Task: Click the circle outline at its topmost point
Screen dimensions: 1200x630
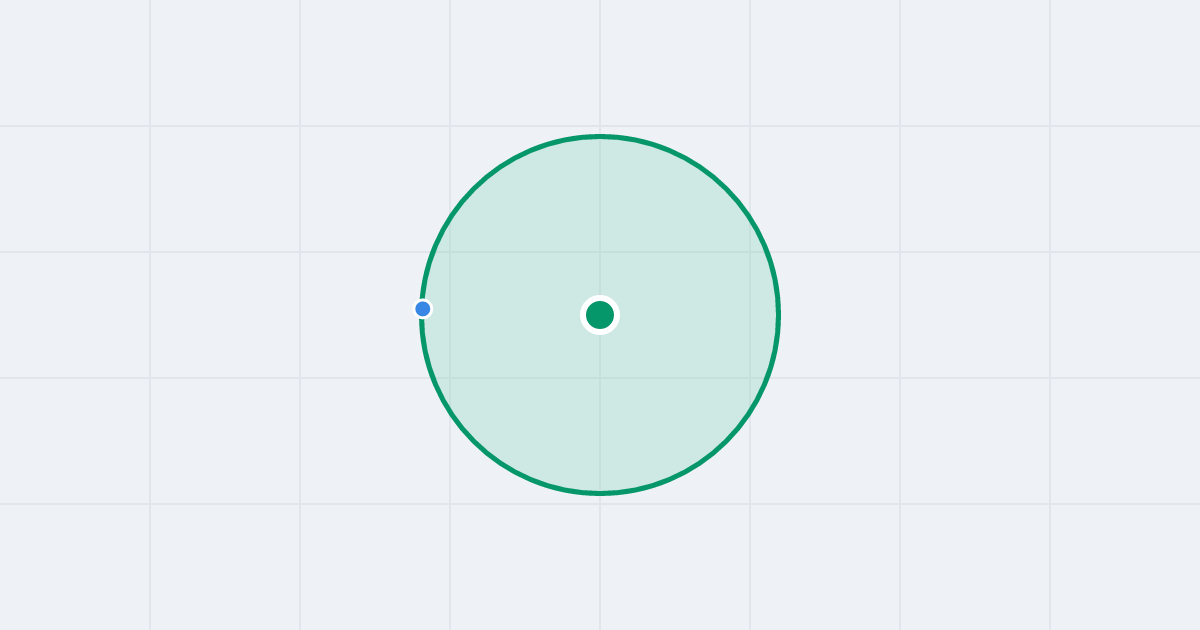Action: pyautogui.click(x=600, y=136)
